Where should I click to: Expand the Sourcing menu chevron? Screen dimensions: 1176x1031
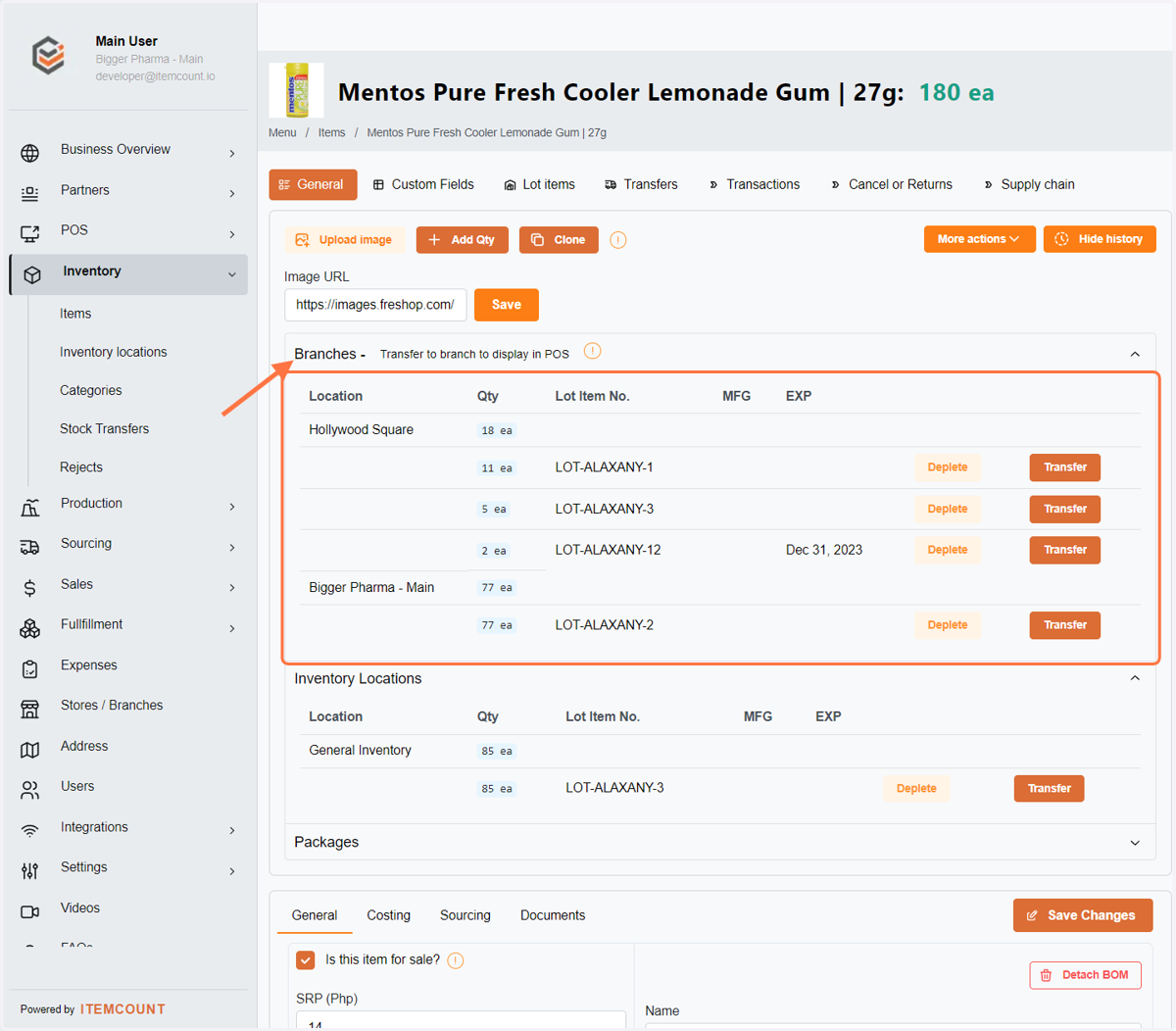232,547
